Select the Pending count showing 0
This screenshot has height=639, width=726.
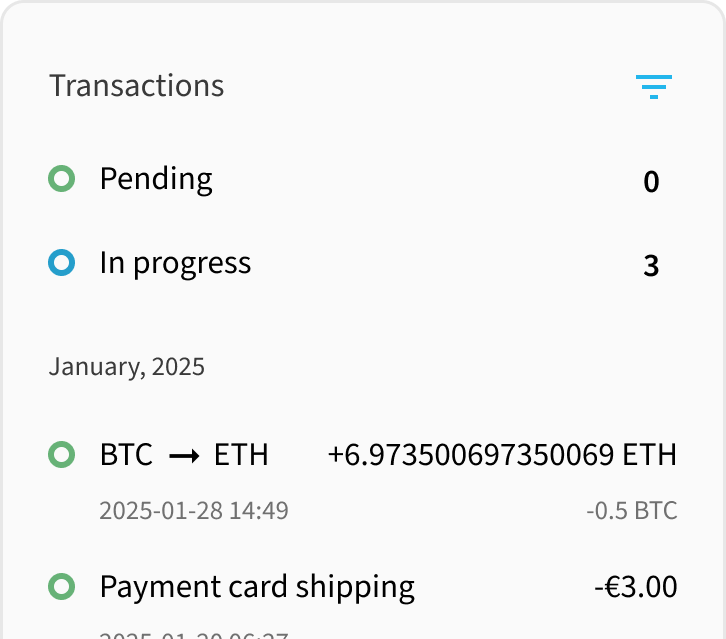point(651,182)
